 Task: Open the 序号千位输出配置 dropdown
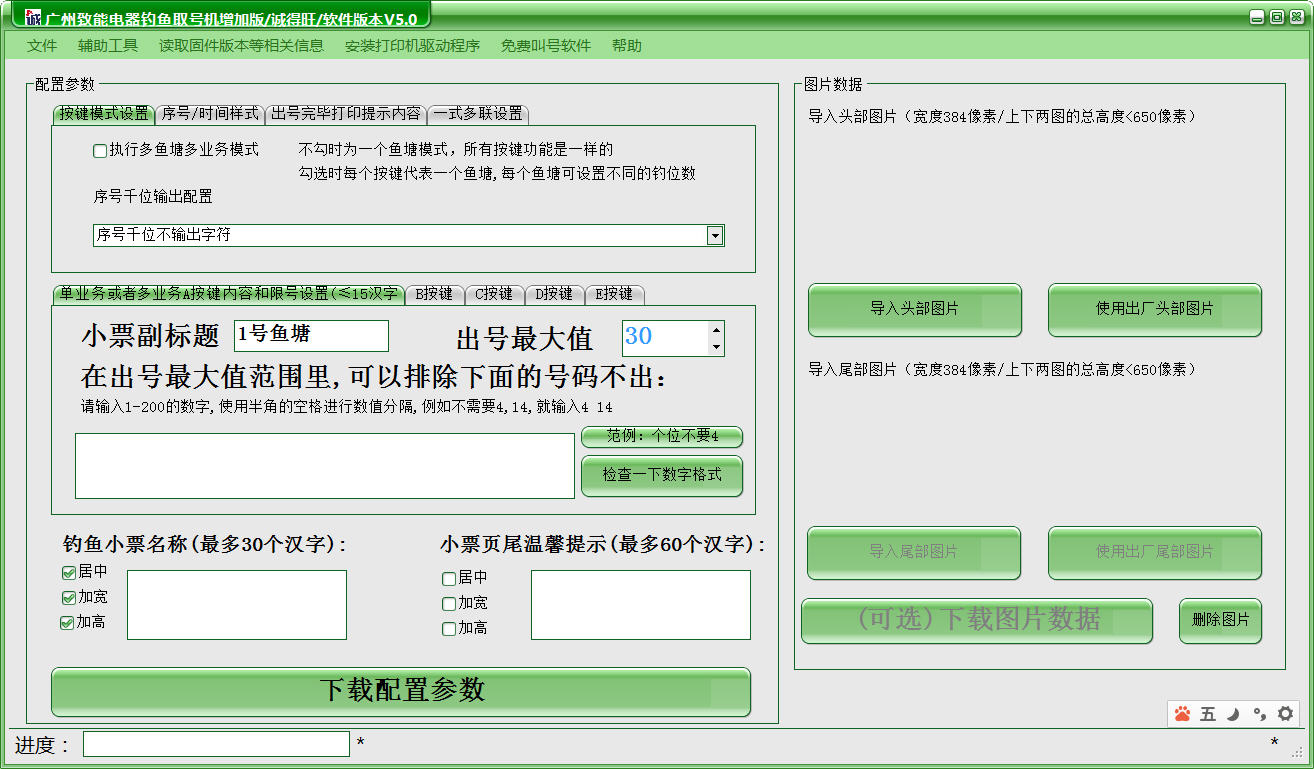point(714,235)
